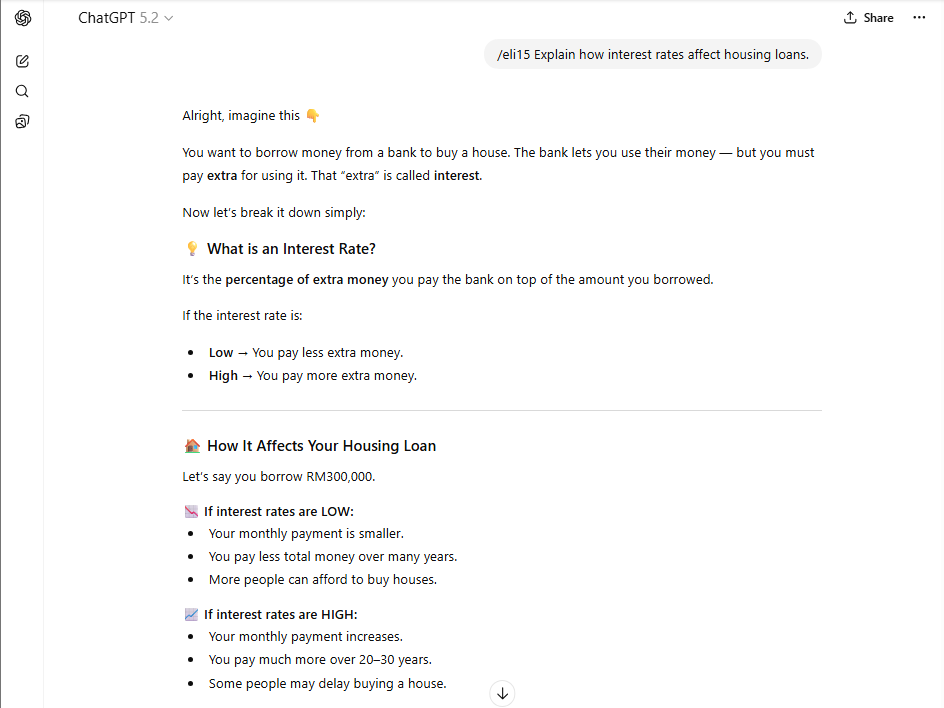This screenshot has width=944, height=708.
Task: Start a new chat with the pencil icon
Action: coord(22,61)
